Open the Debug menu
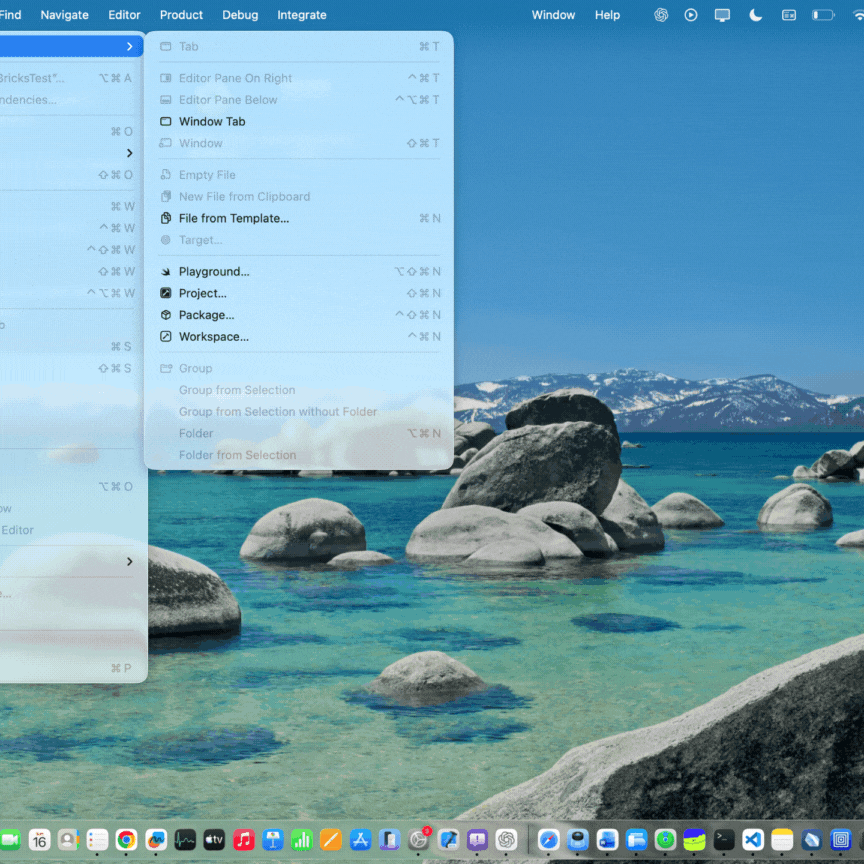864x864 pixels. click(x=240, y=15)
